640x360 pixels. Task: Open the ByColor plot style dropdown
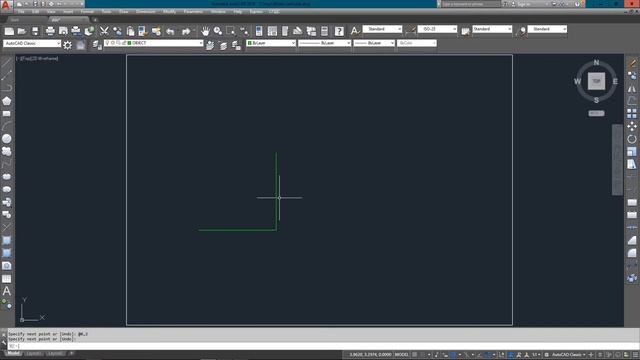click(x=417, y=43)
